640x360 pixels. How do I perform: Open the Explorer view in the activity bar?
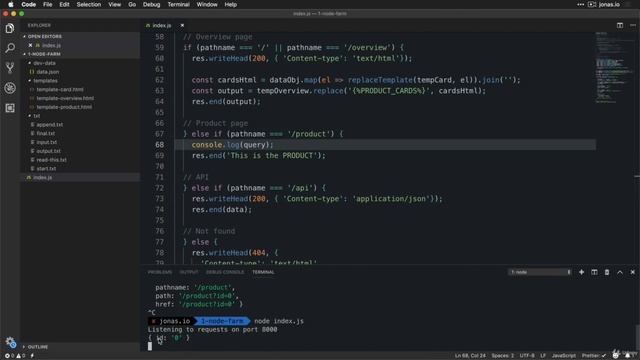click(10, 28)
